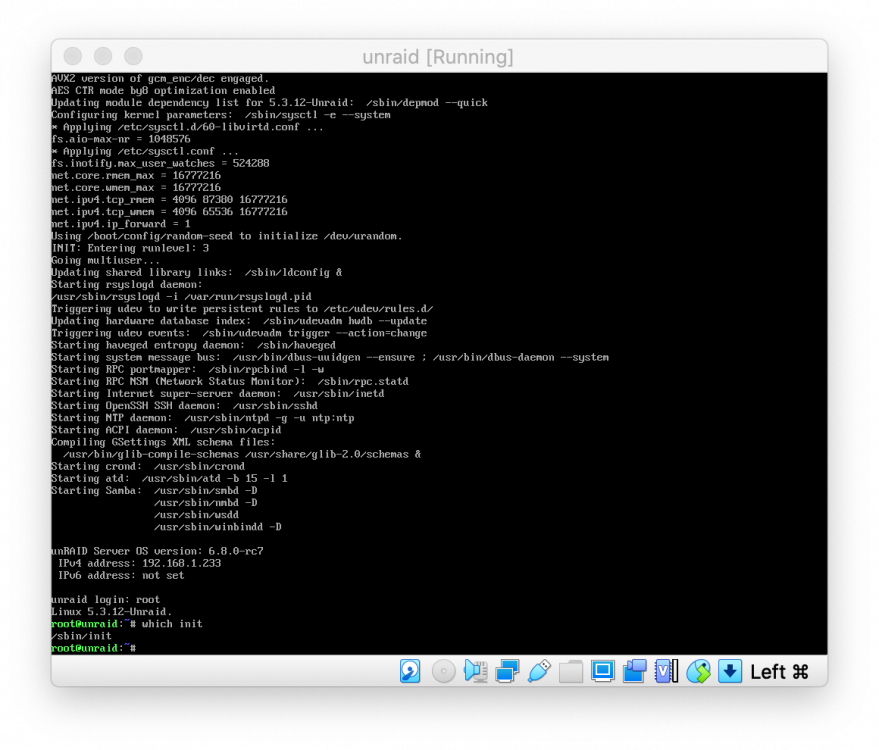Image resolution: width=879 pixels, height=750 pixels.
Task: Open the shared folders indicator
Action: [x=571, y=671]
